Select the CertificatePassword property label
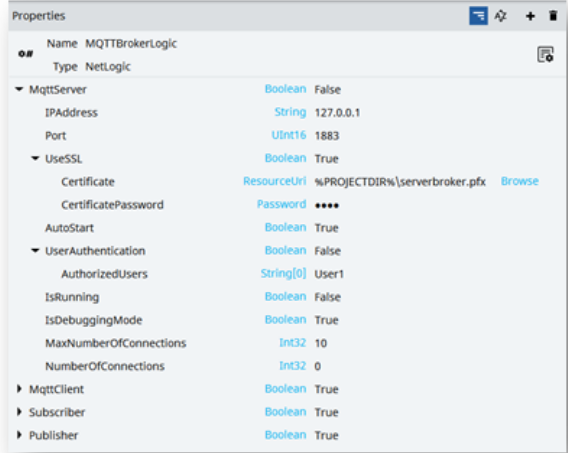This screenshot has height=453, width=568. (112, 205)
